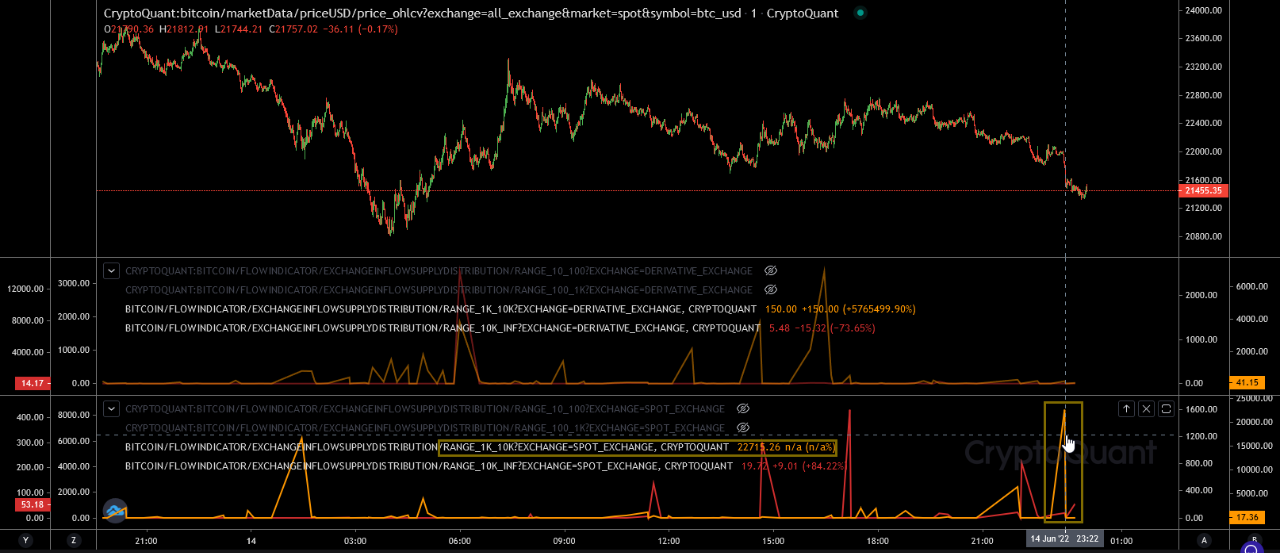
Task: Click the 01:00 time axis label
Action: (x=1120, y=540)
